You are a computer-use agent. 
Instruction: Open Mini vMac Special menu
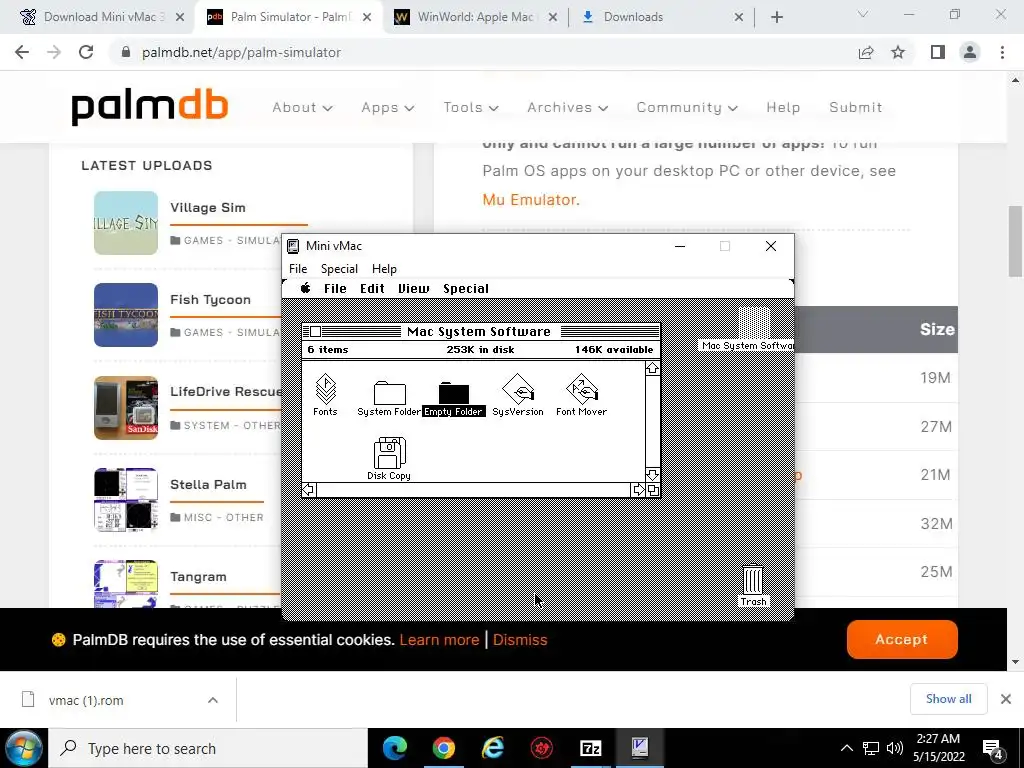[339, 268]
